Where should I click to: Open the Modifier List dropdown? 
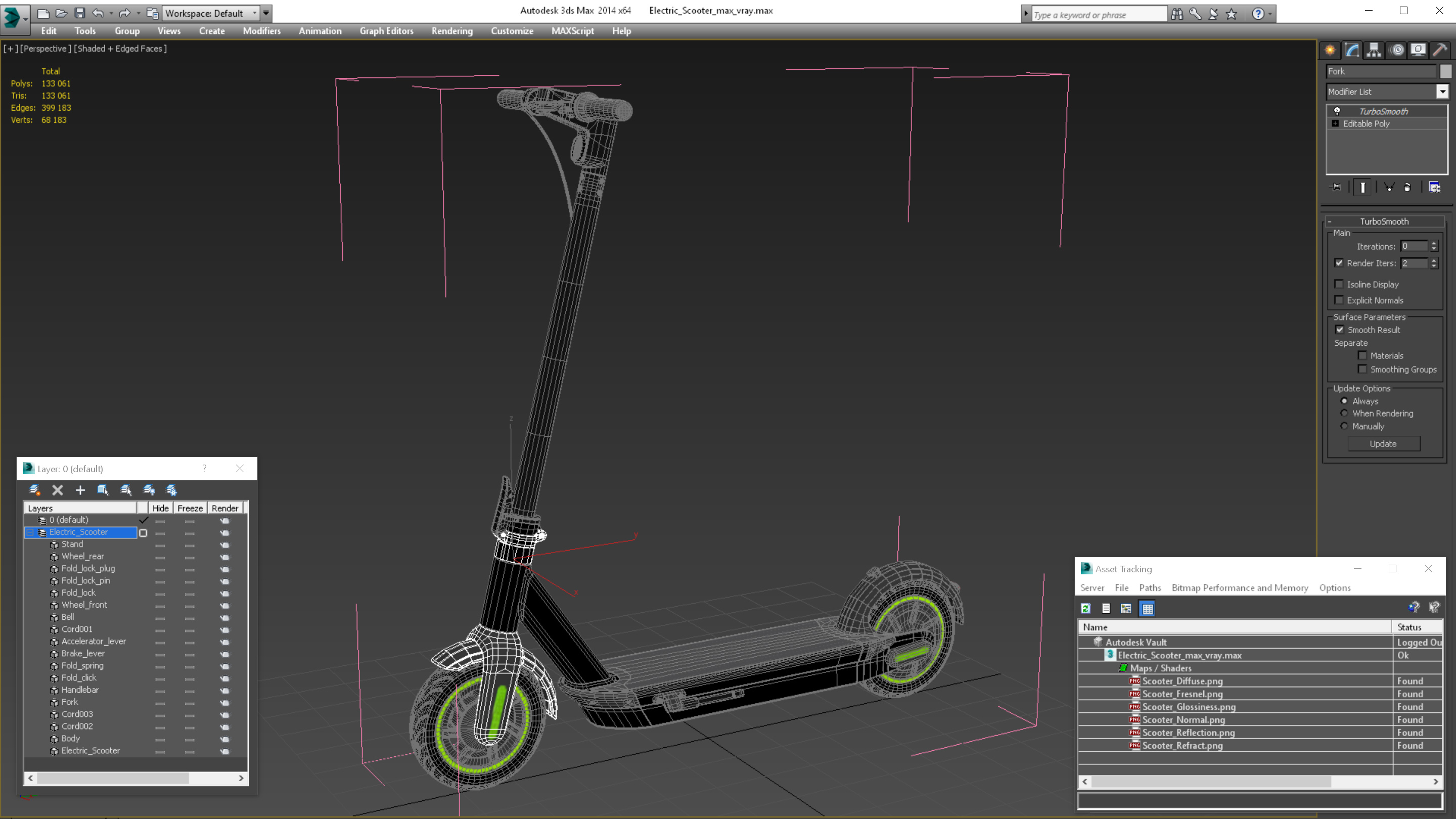(1442, 92)
